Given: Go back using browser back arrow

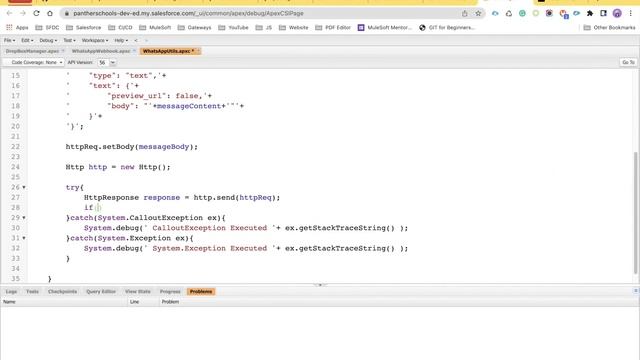Looking at the screenshot, I should point(9,13).
